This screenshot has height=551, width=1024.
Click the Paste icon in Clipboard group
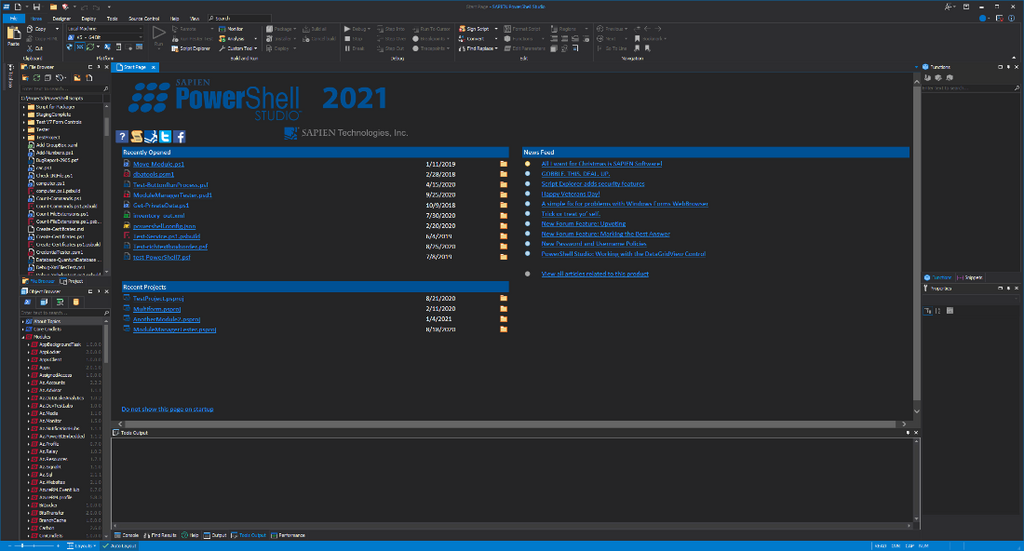(x=13, y=34)
